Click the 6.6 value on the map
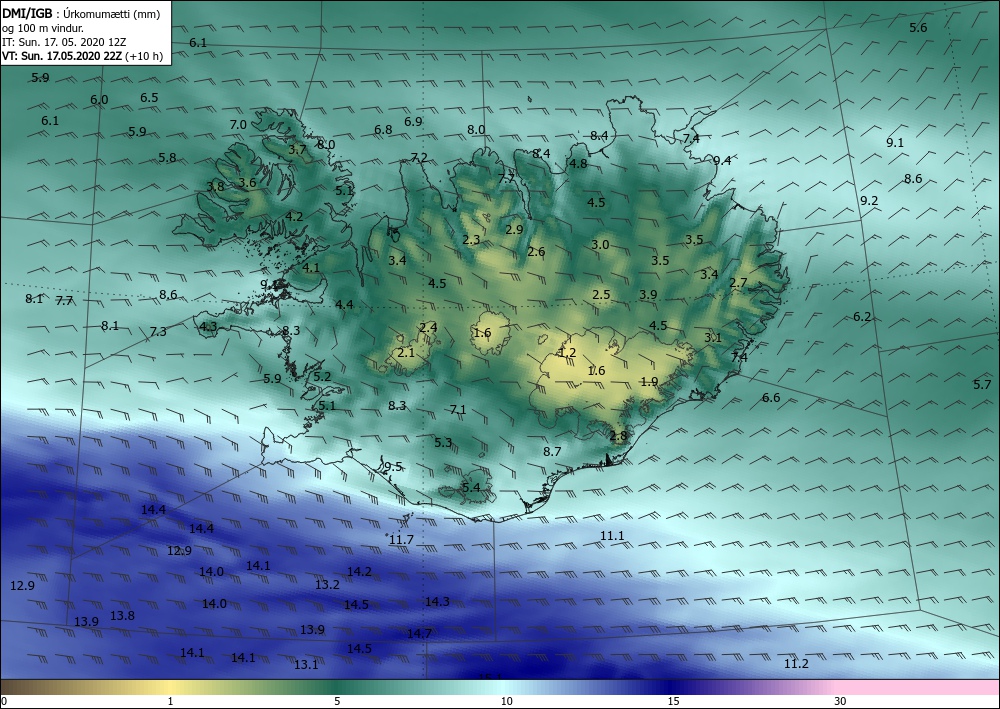This screenshot has height=709, width=1000. tap(771, 397)
